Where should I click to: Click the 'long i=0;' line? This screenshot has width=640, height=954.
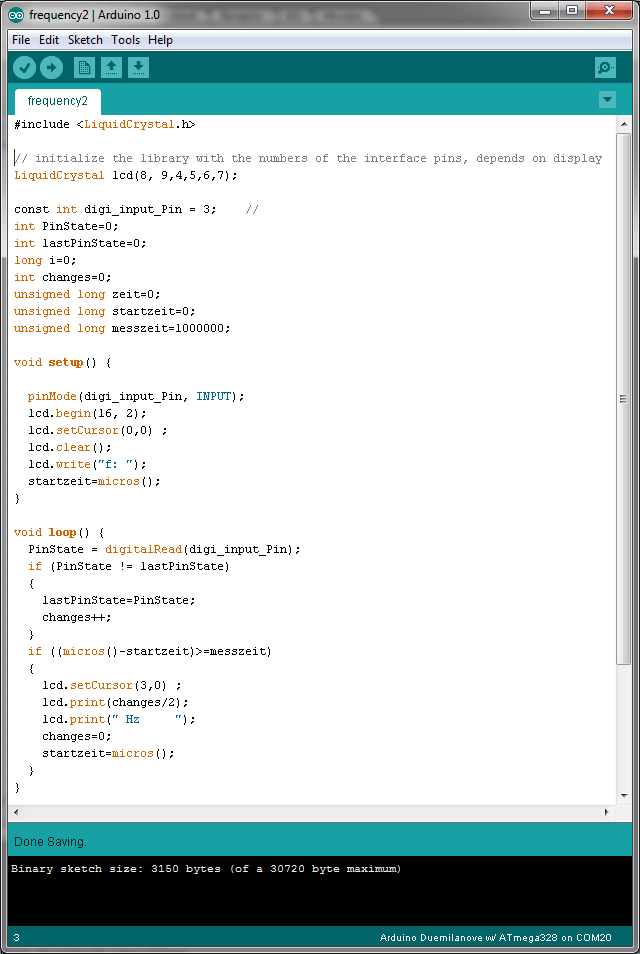pyautogui.click(x=46, y=260)
